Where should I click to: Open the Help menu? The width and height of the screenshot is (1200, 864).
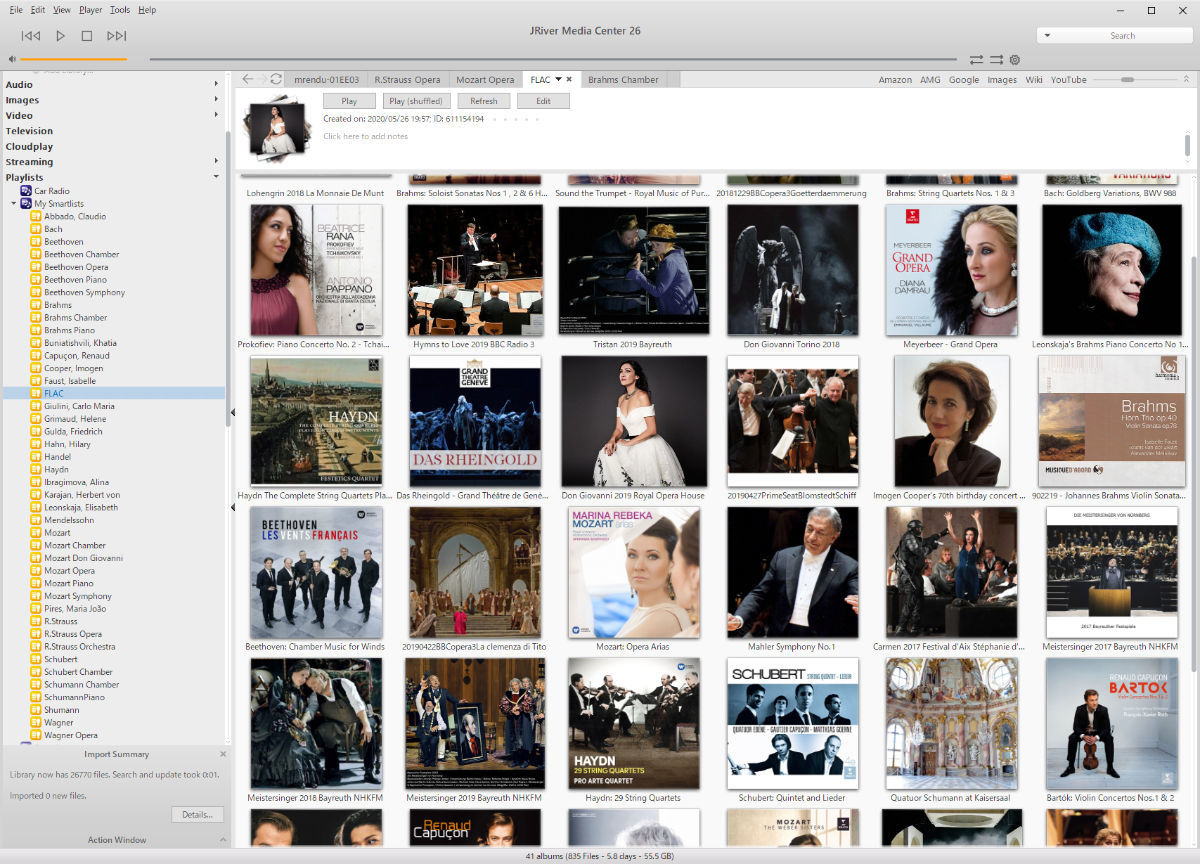(x=147, y=10)
